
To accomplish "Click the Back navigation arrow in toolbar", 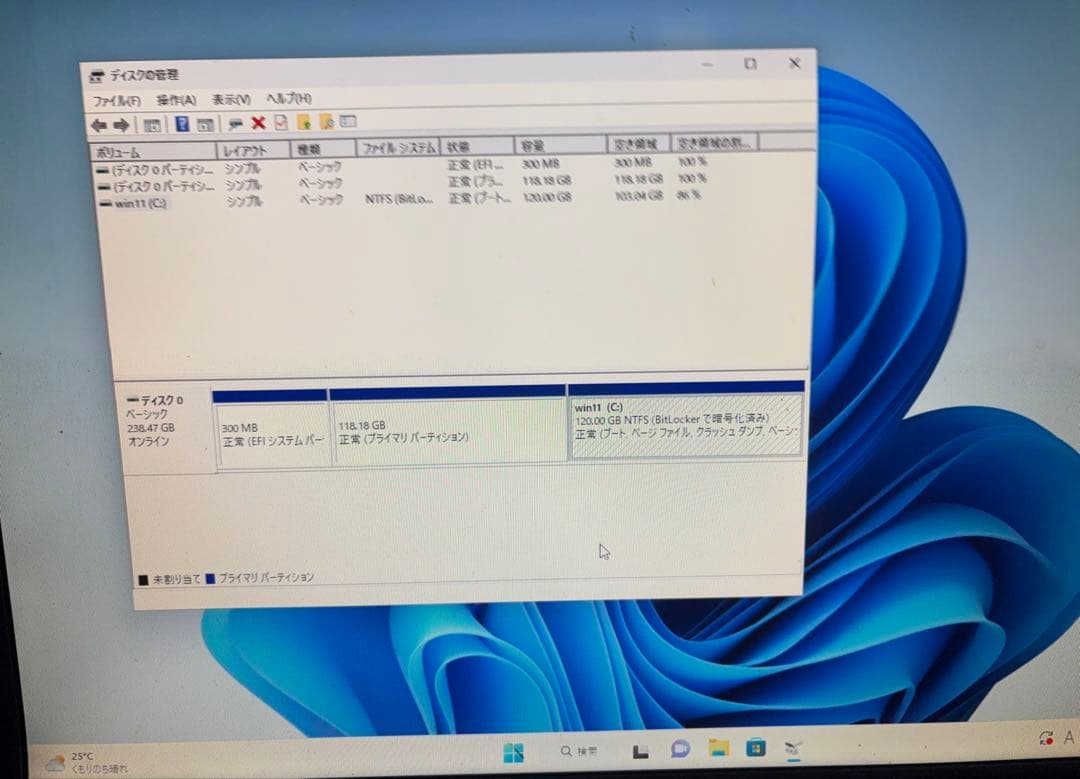I will point(99,122).
